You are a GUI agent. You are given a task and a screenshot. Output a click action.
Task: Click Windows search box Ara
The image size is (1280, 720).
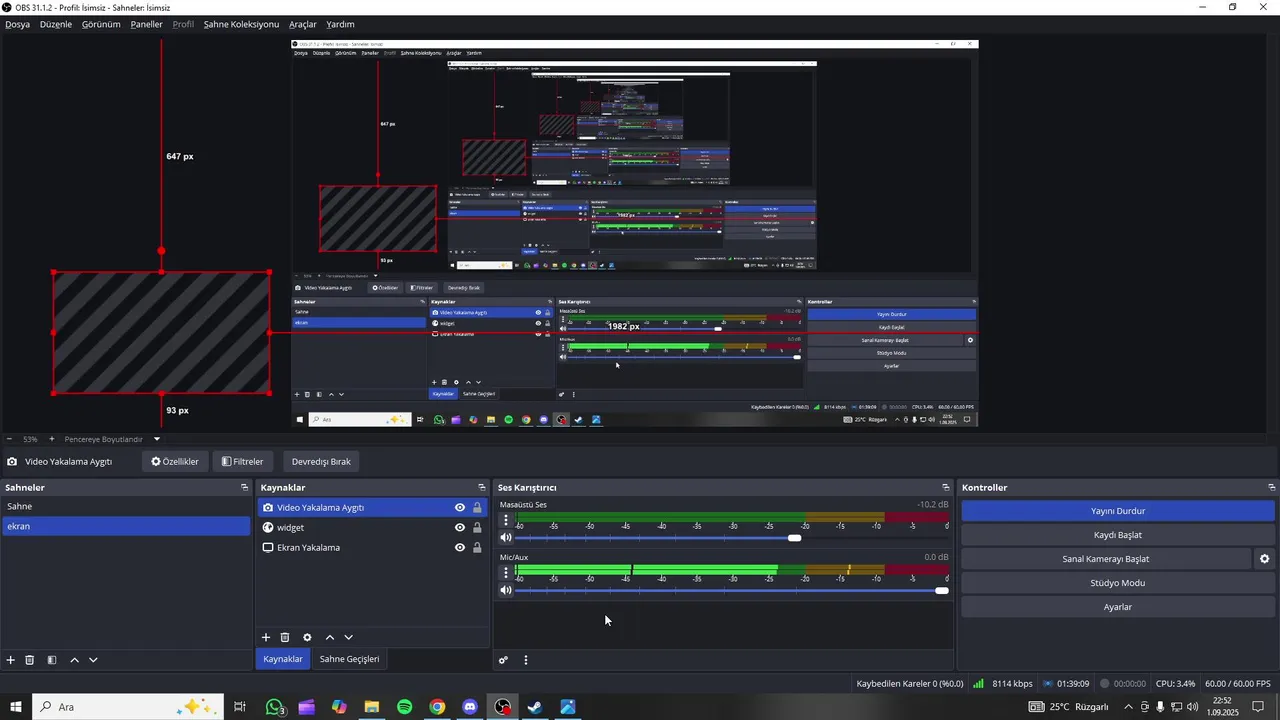pyautogui.click(x=128, y=707)
